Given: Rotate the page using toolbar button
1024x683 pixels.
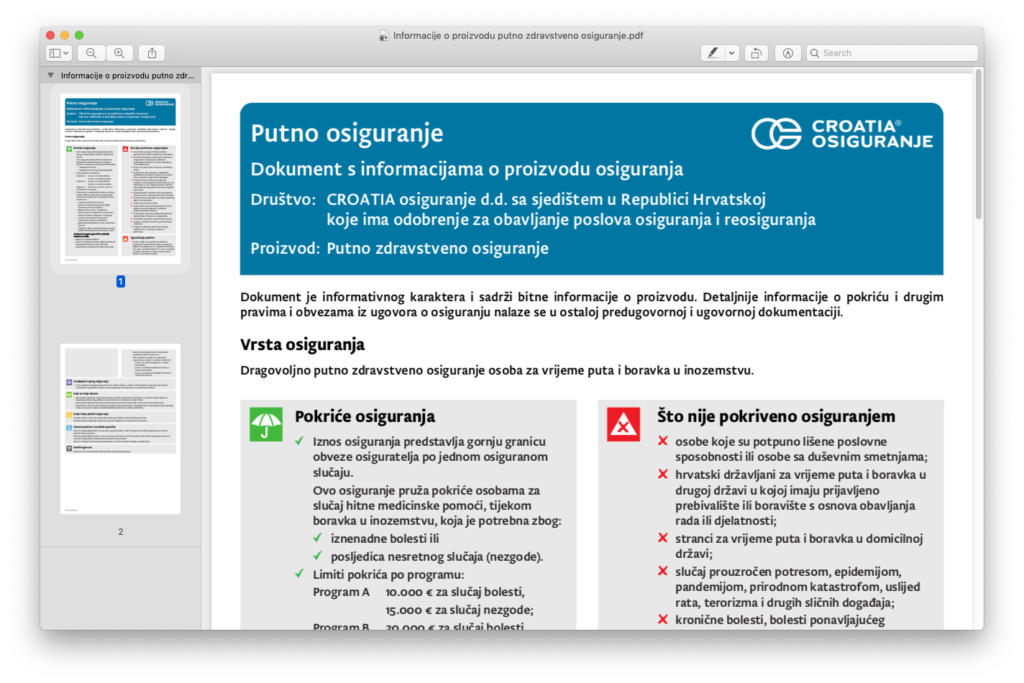Looking at the screenshot, I should point(757,53).
